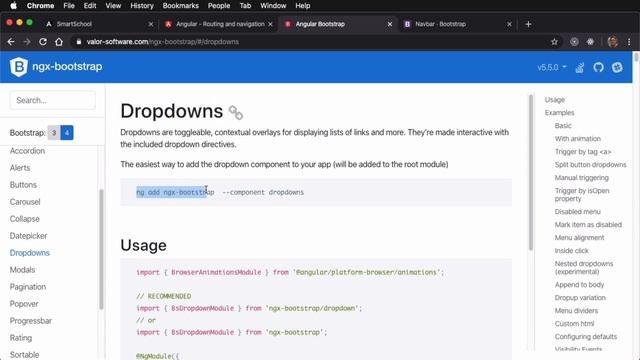This screenshot has height=360, width=640.
Task: Switch to Bootstrap version 3
Action: tap(54, 133)
